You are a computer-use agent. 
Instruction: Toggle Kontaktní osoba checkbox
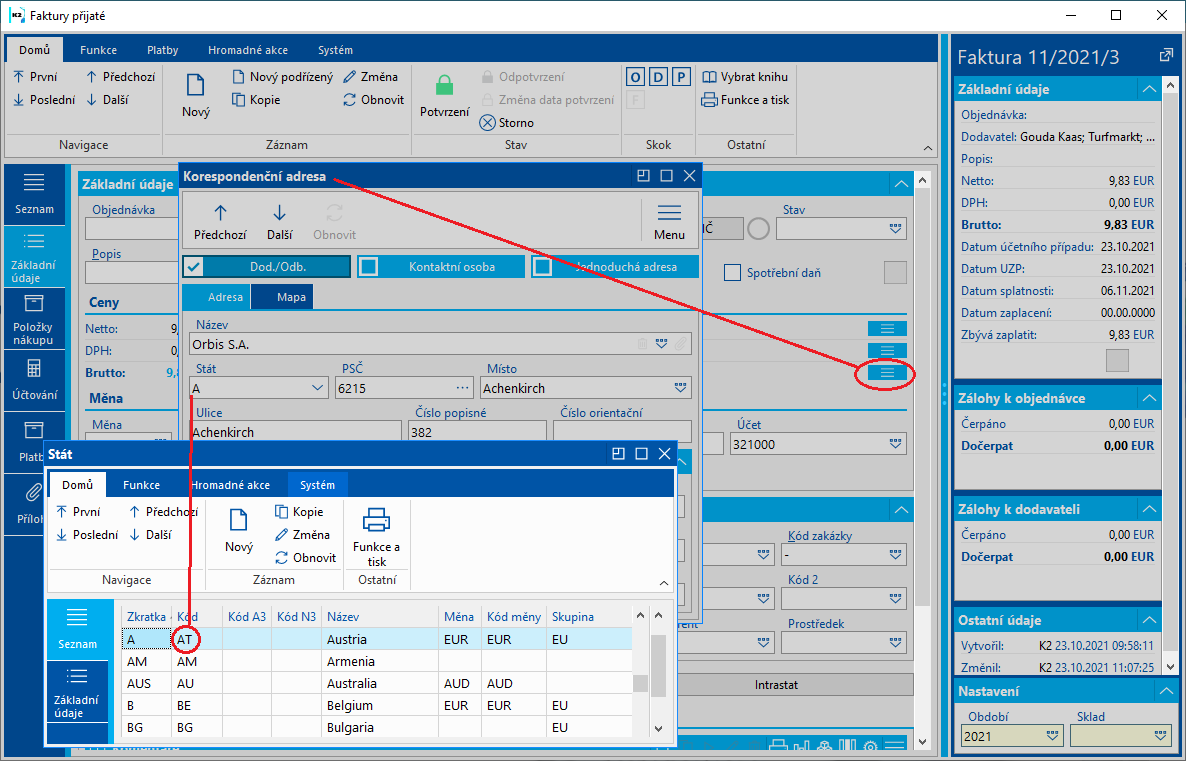click(368, 266)
